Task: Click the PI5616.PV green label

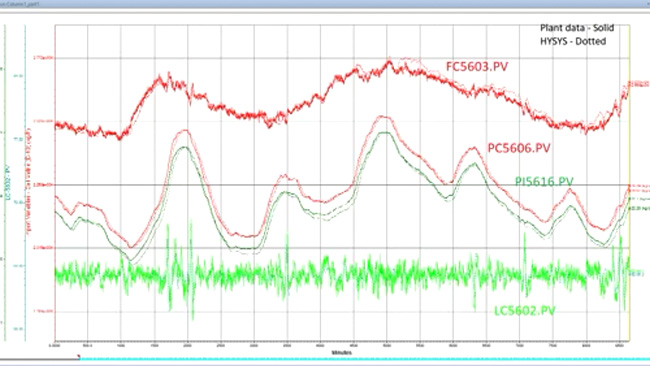Action: coord(544,182)
